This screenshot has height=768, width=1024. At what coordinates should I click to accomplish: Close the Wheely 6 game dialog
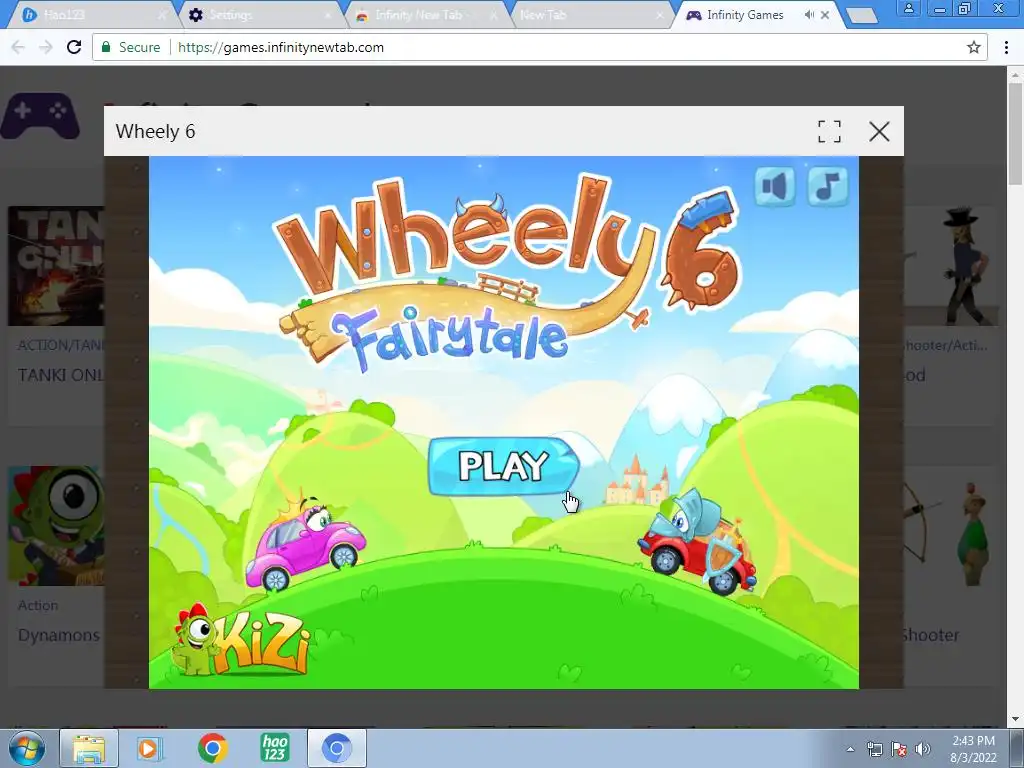pos(879,131)
